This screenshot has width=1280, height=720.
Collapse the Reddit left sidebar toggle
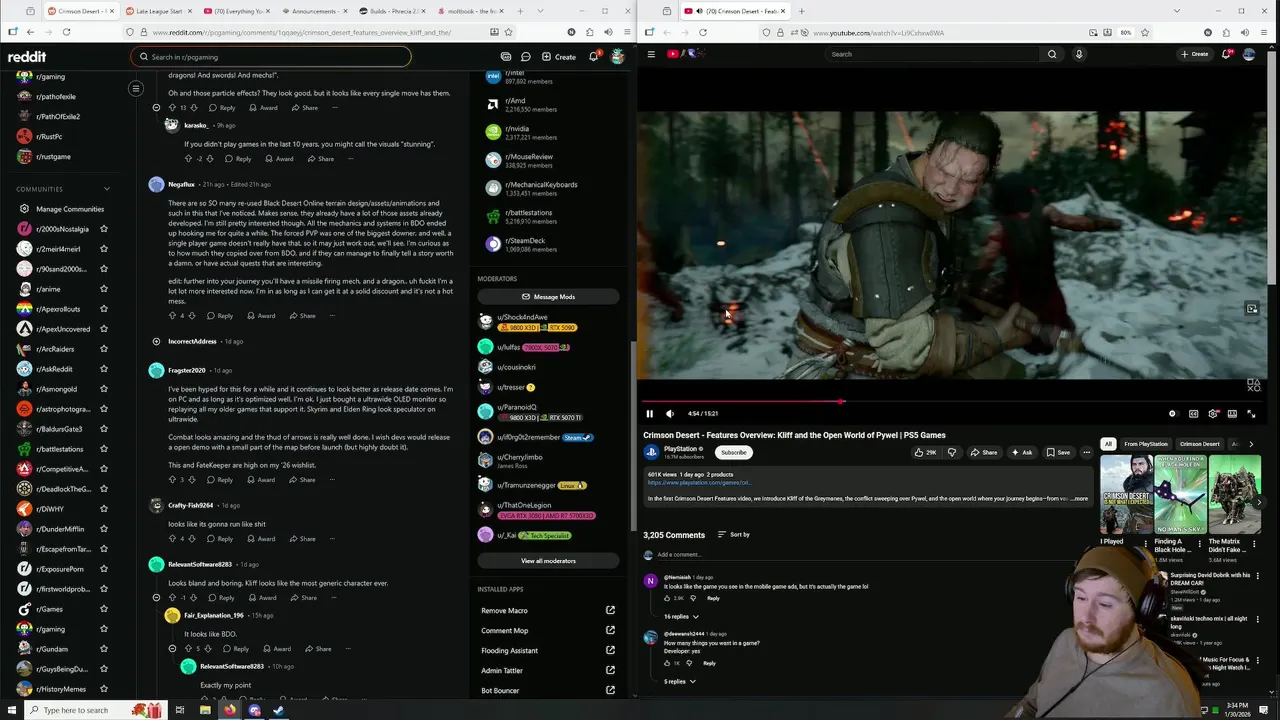pyautogui.click(x=136, y=89)
